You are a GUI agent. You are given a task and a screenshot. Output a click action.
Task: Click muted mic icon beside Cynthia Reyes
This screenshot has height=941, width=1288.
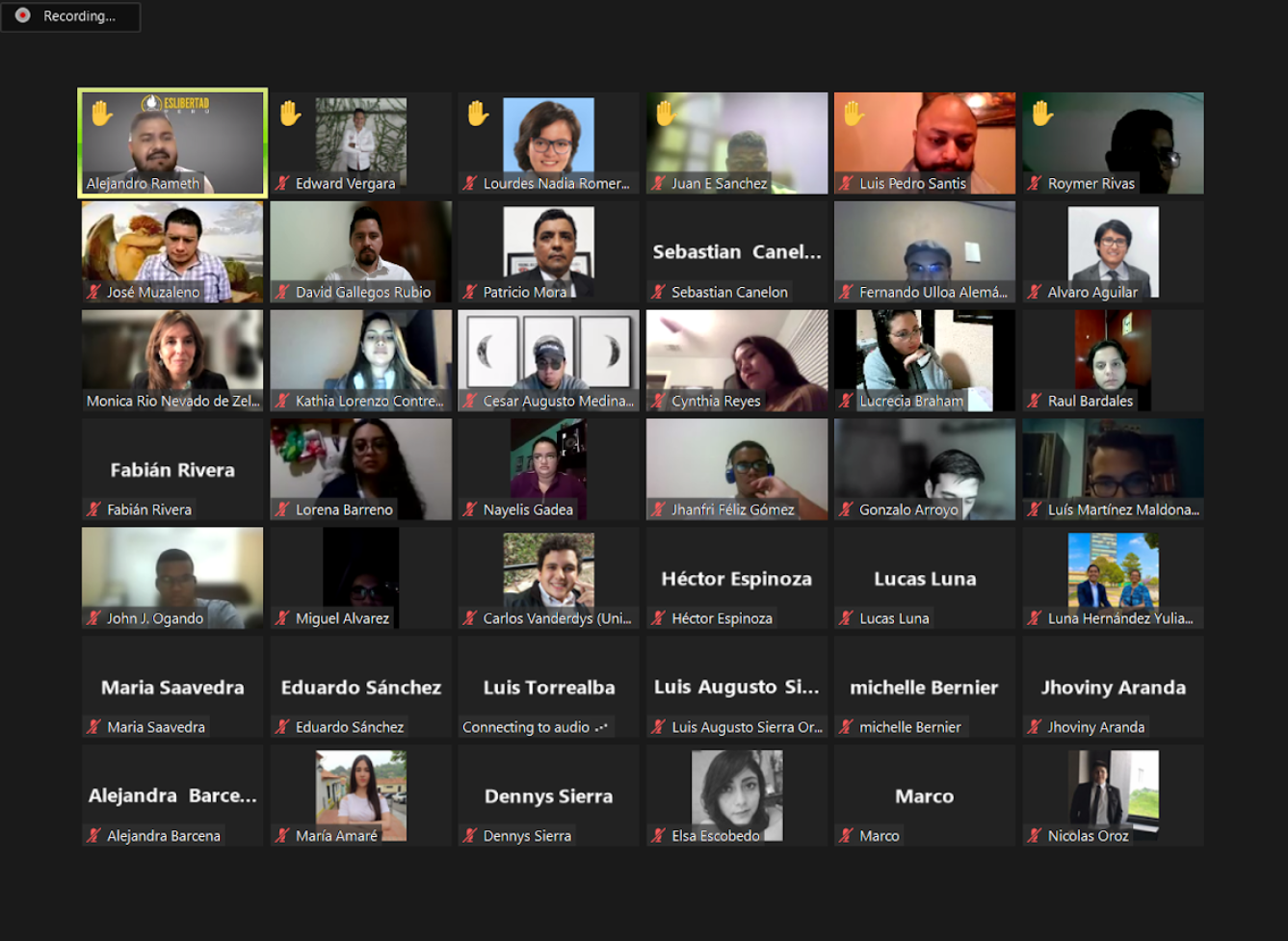(x=659, y=401)
